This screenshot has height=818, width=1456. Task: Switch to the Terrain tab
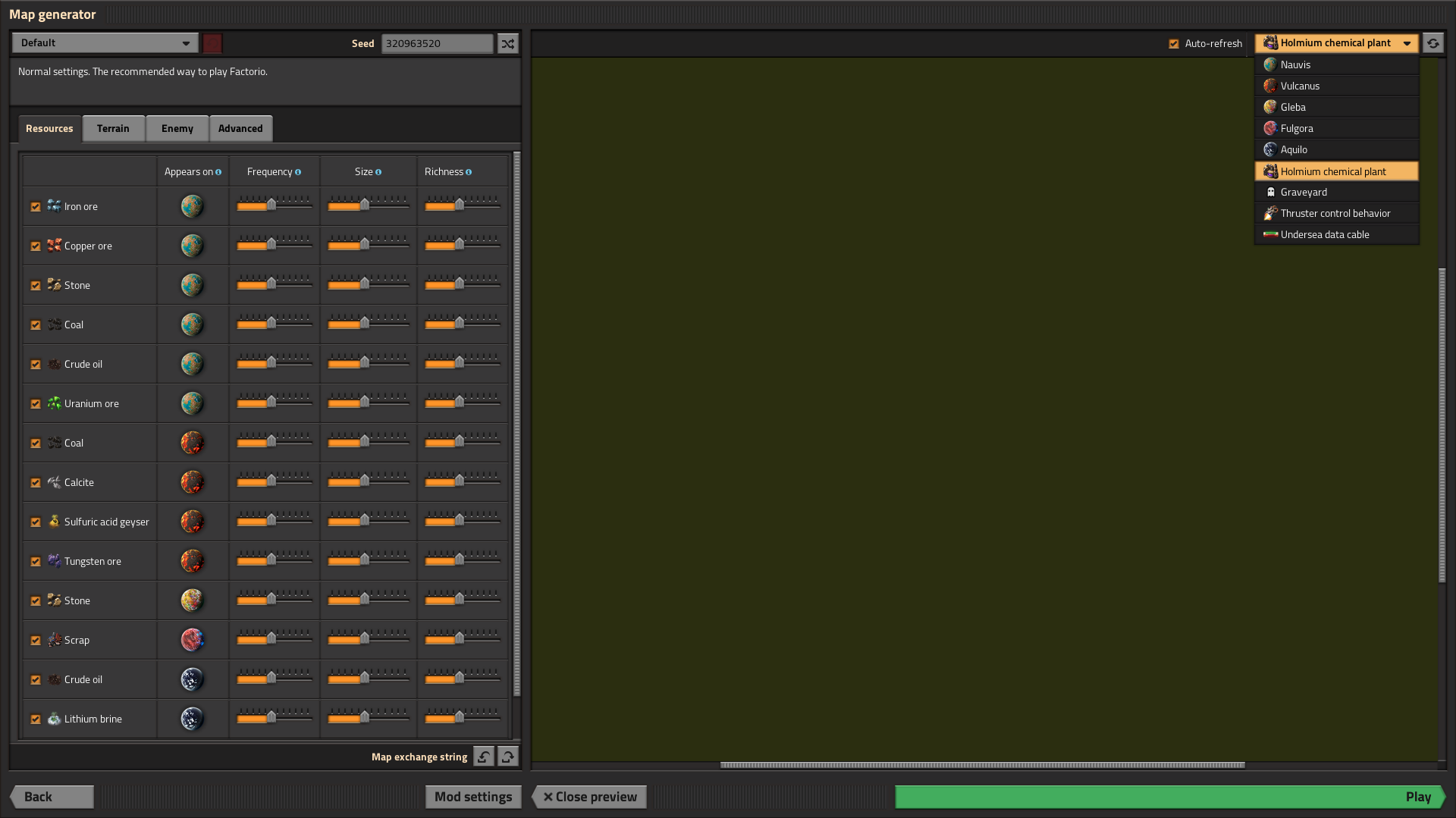point(113,129)
